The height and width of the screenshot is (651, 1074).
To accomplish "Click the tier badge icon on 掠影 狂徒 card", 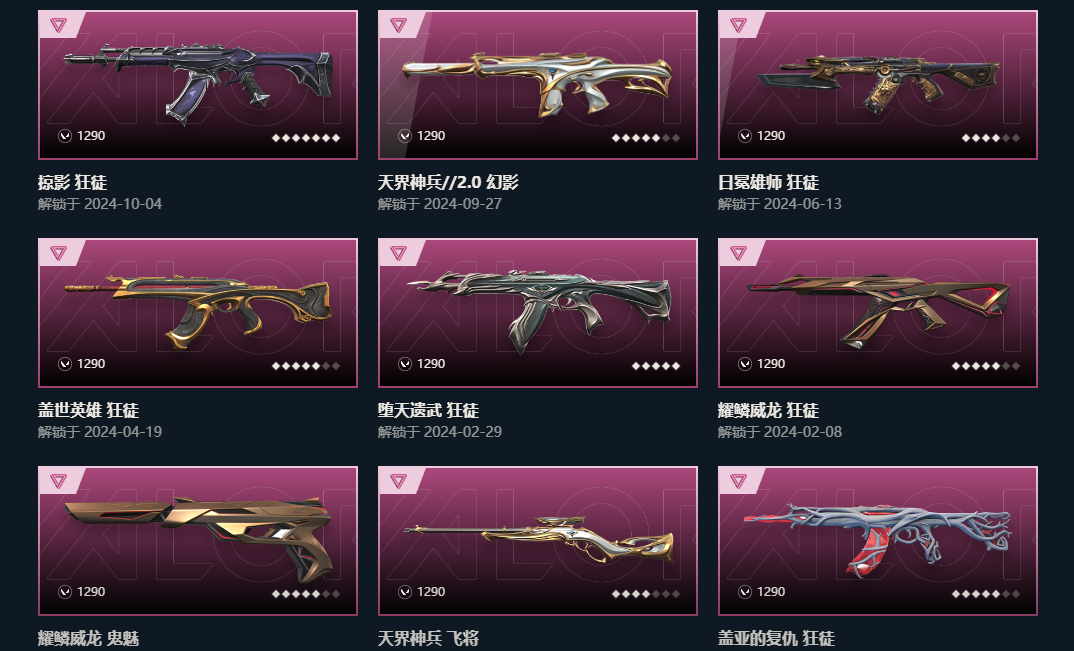I will click(x=58, y=25).
